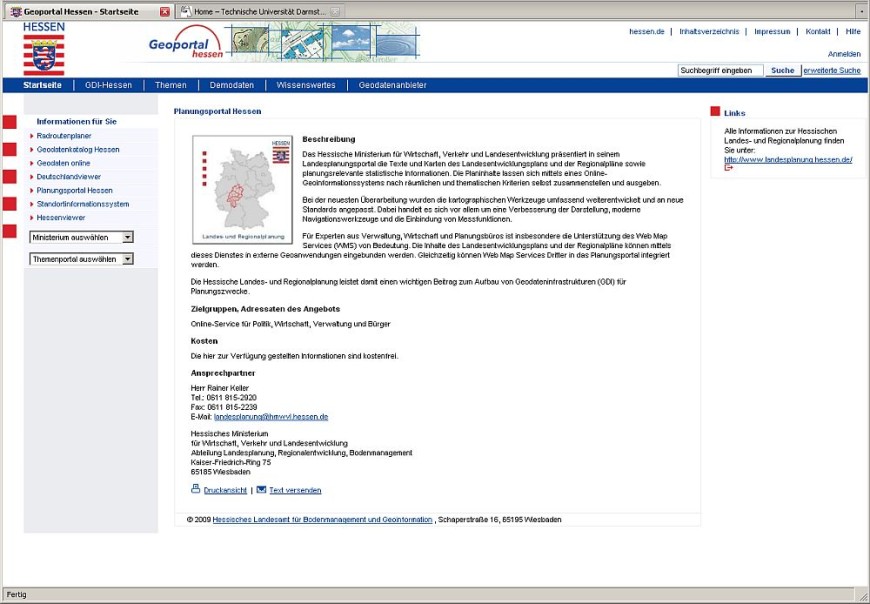870x604 pixels.
Task: Click the Landes- und Regionalplanung map thumbnail
Action: 242,190
